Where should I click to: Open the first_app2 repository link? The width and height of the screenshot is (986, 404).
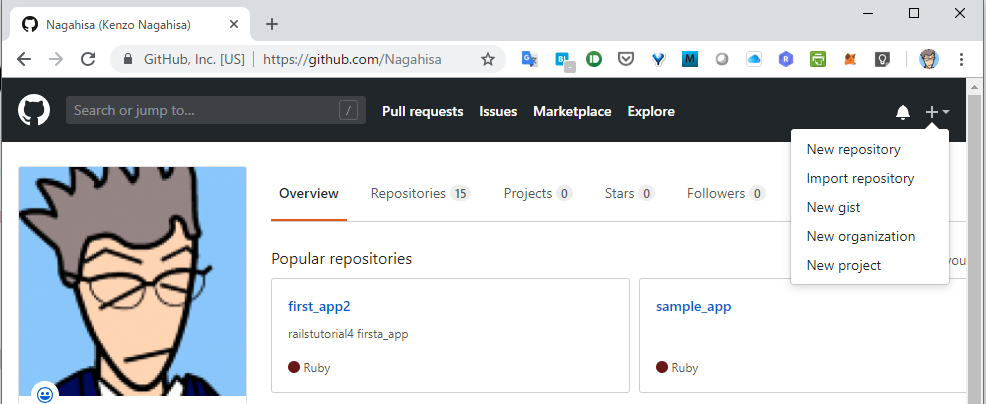point(319,307)
